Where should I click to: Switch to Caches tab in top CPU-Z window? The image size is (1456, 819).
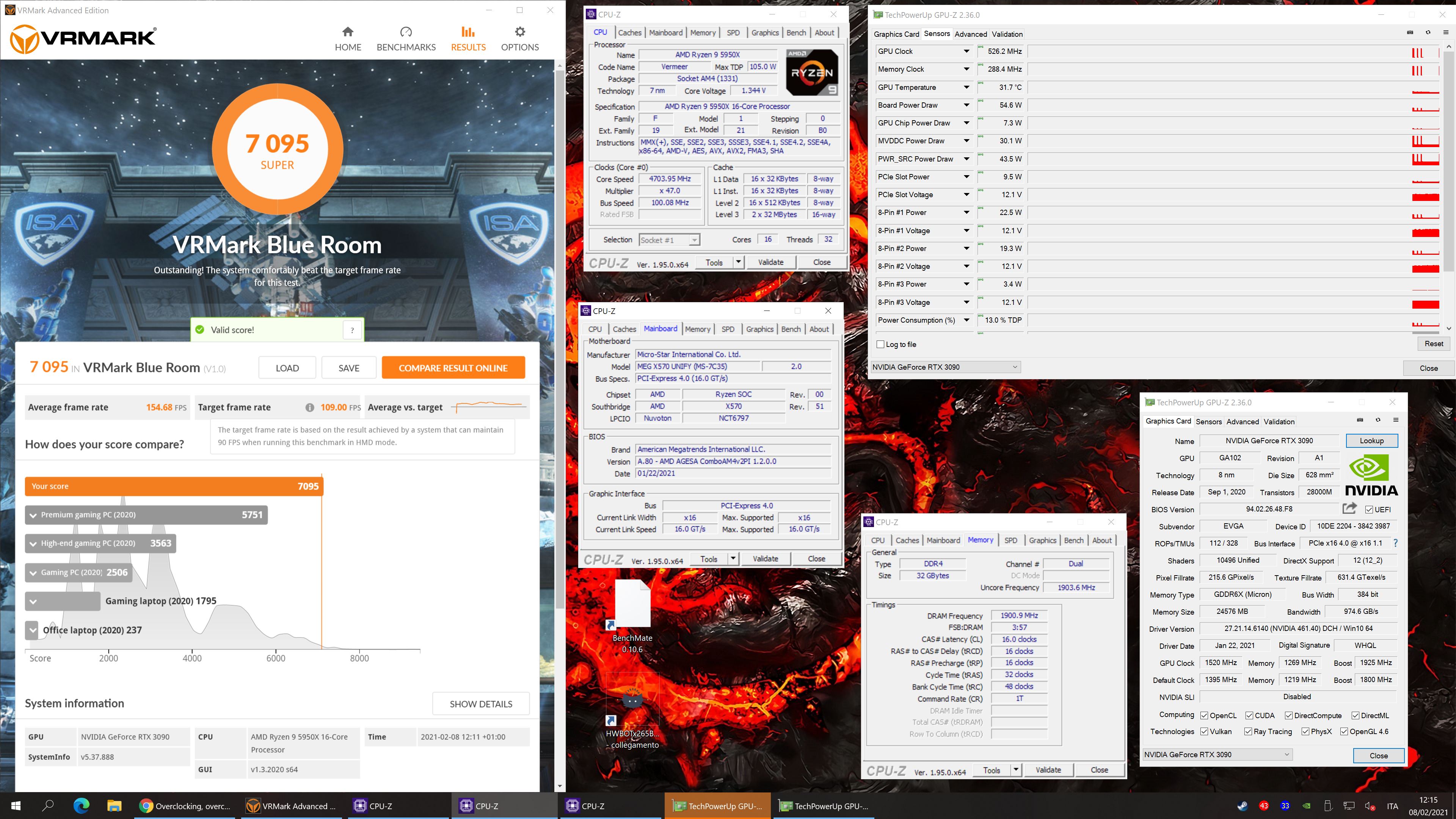click(630, 33)
